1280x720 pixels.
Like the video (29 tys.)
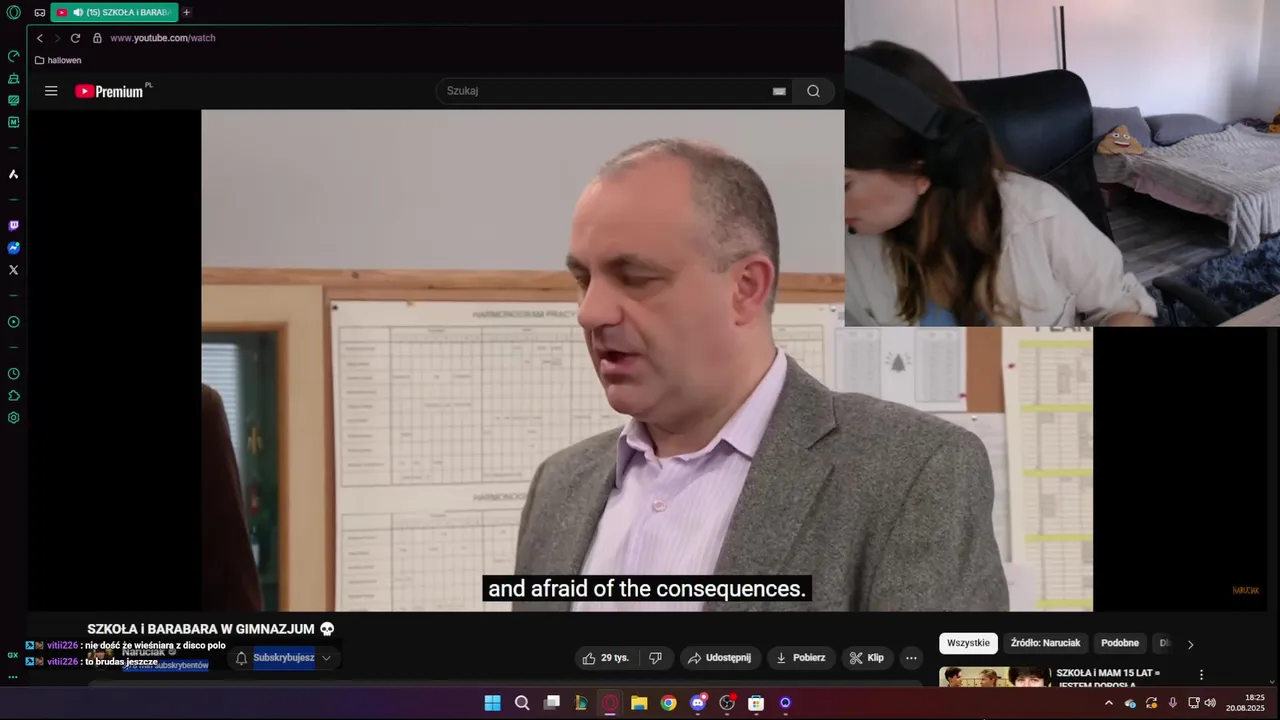coord(607,658)
